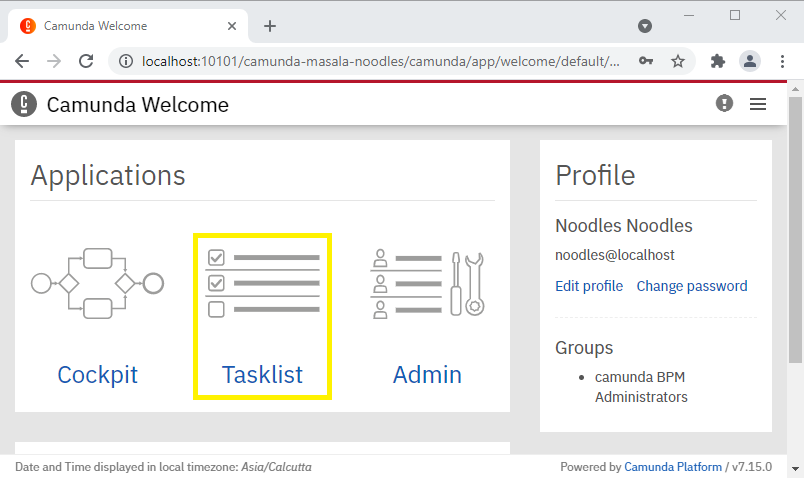Screen dimensions: 804x478
Task: Click the vertical scrollbar thumb
Action: (795, 229)
